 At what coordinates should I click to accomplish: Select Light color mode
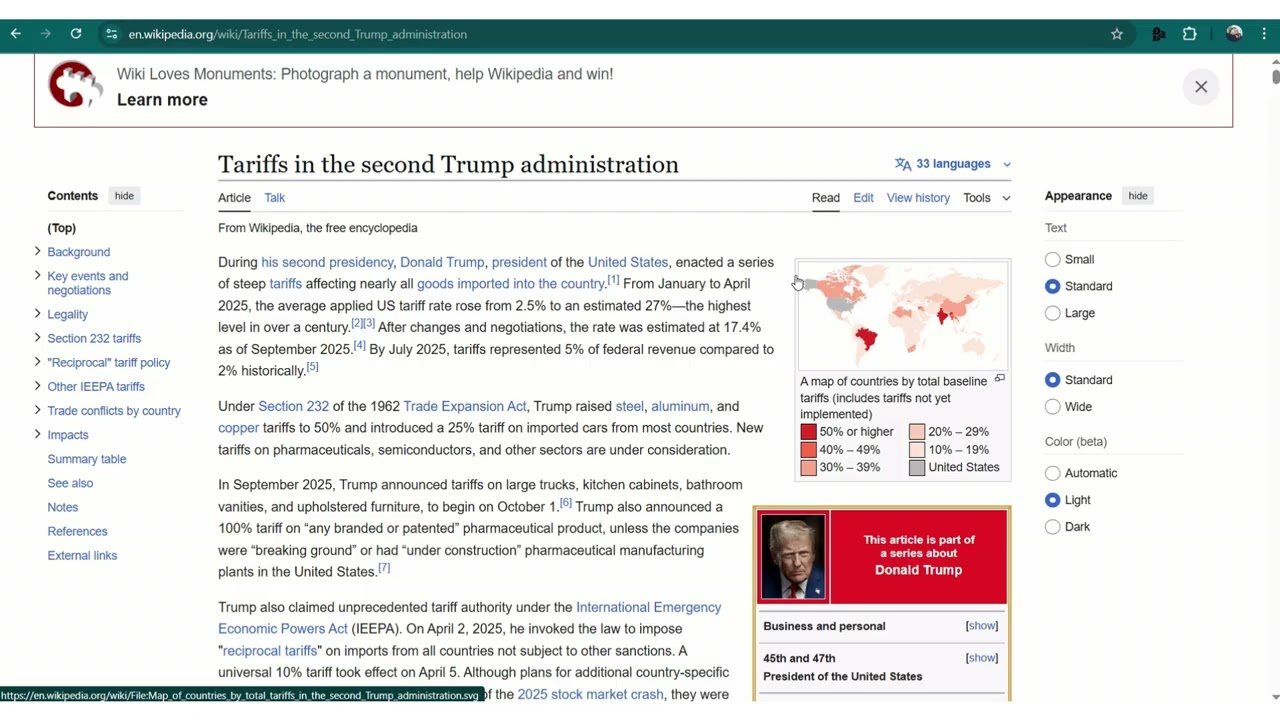coord(1053,500)
